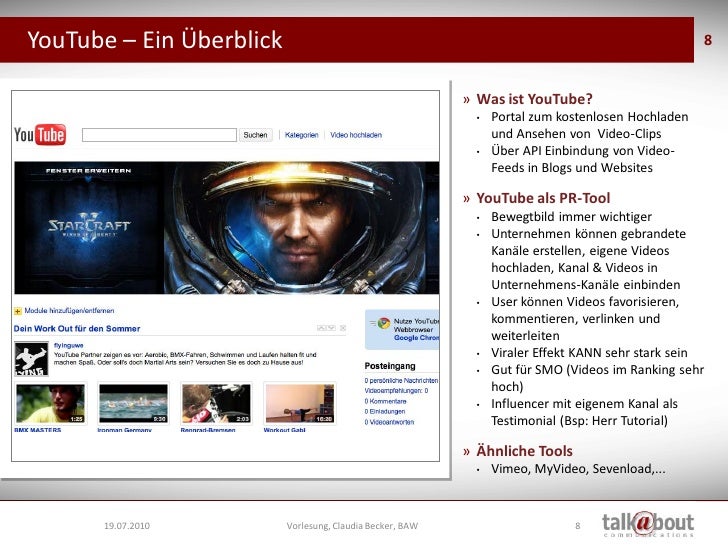Click the Posteingang heading

(x=390, y=366)
